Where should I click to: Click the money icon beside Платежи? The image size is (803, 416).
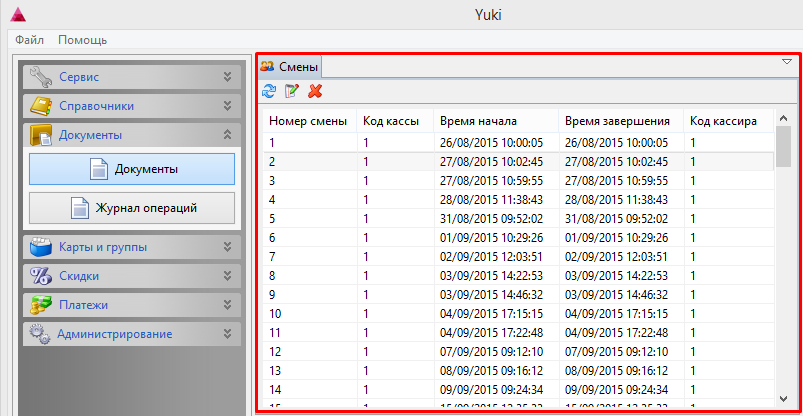point(41,305)
